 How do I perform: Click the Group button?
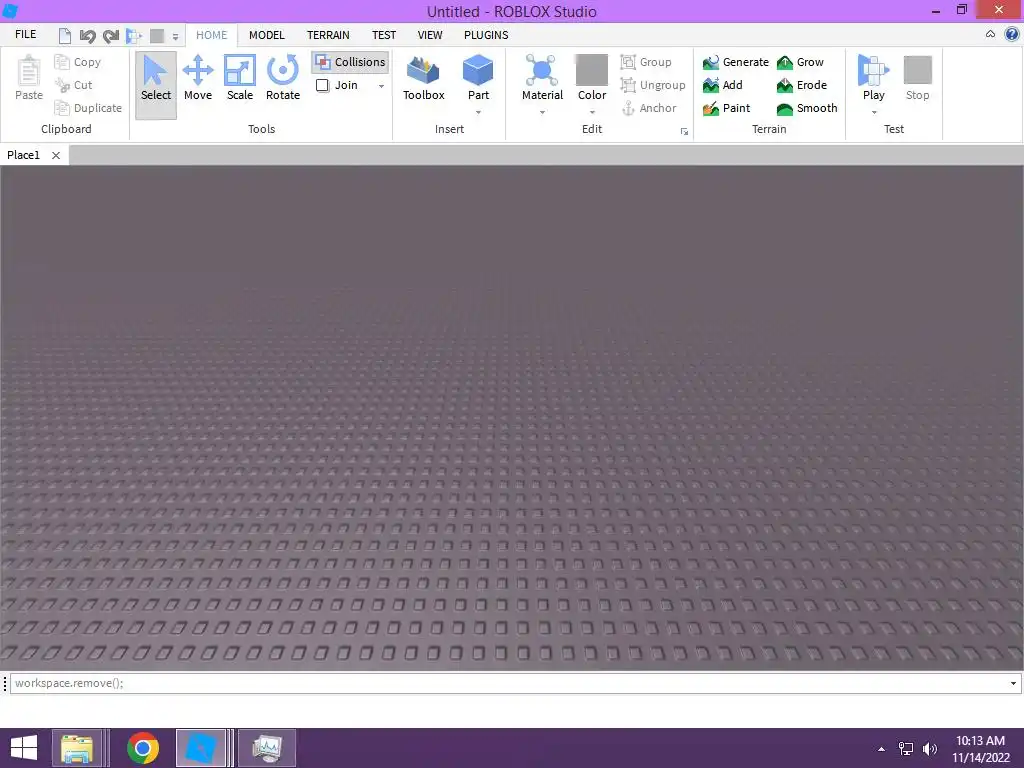(x=646, y=62)
